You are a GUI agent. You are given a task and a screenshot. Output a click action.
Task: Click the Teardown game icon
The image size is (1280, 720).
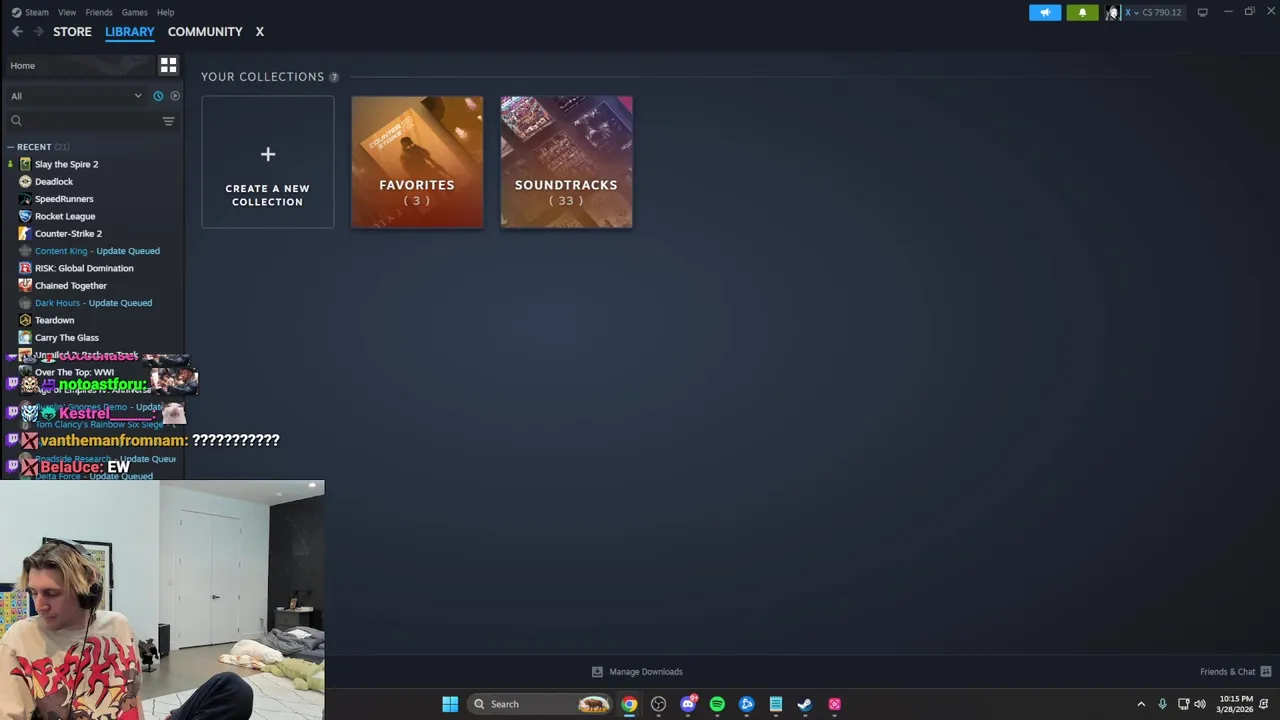point(25,320)
